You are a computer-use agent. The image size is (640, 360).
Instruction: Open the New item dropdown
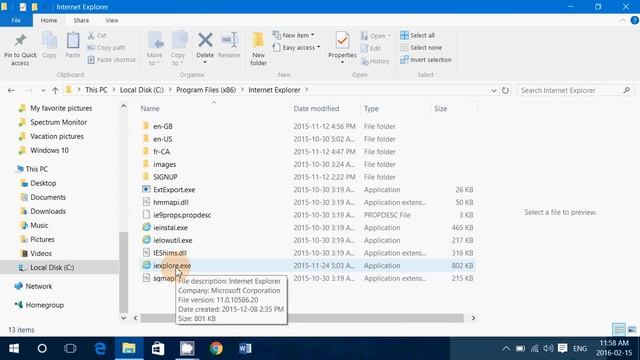pos(293,36)
